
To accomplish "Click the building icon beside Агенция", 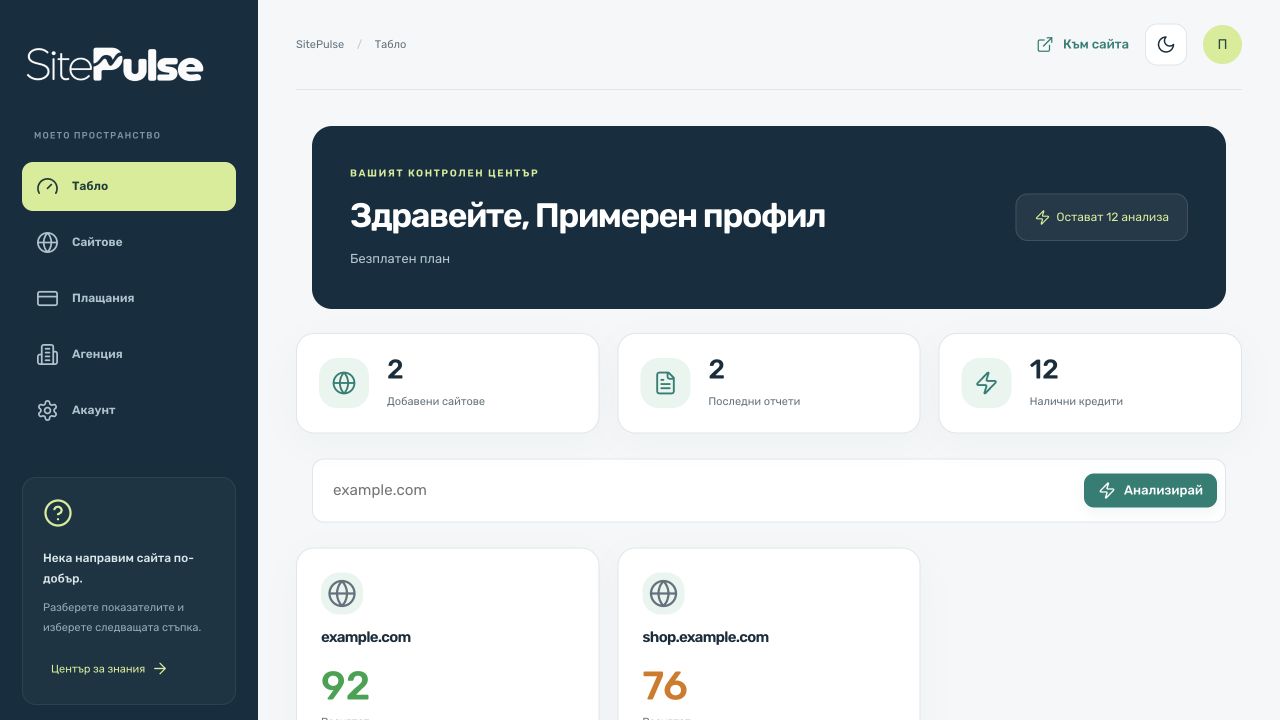I will pyautogui.click(x=47, y=354).
